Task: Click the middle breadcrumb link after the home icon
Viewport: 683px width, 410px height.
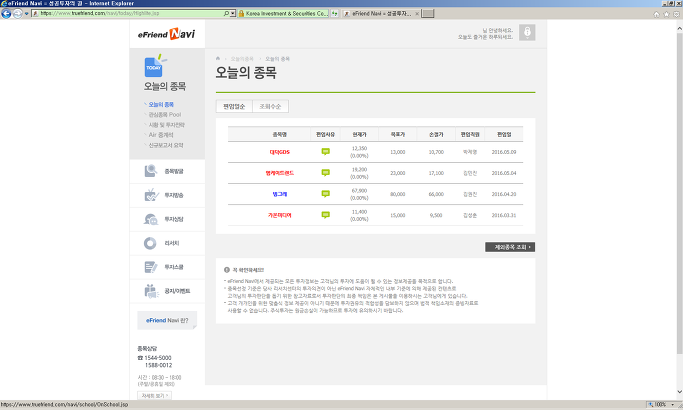Action: pos(242,59)
